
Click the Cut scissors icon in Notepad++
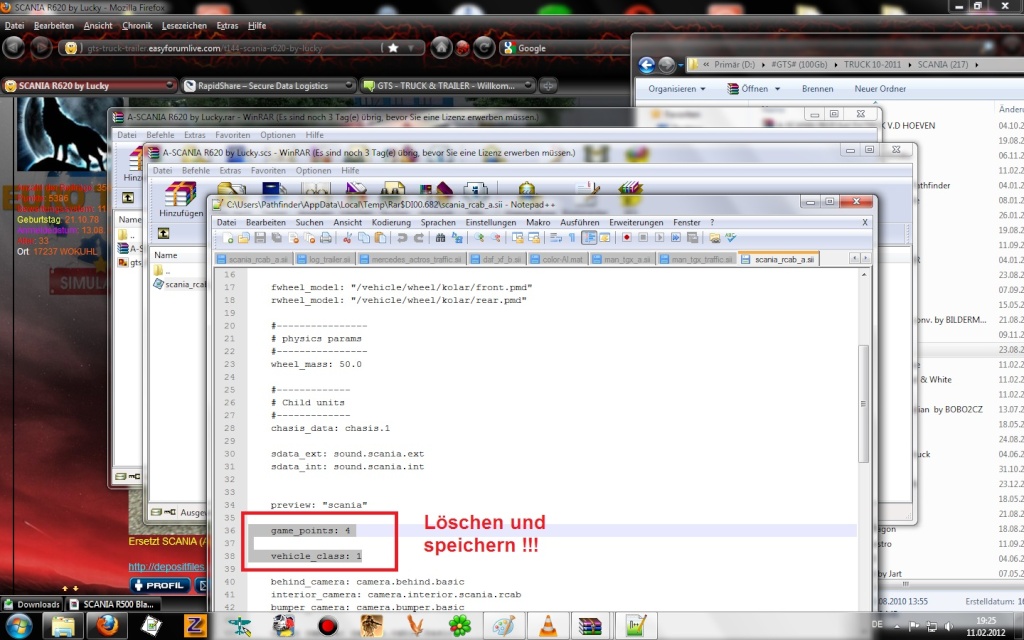347,238
